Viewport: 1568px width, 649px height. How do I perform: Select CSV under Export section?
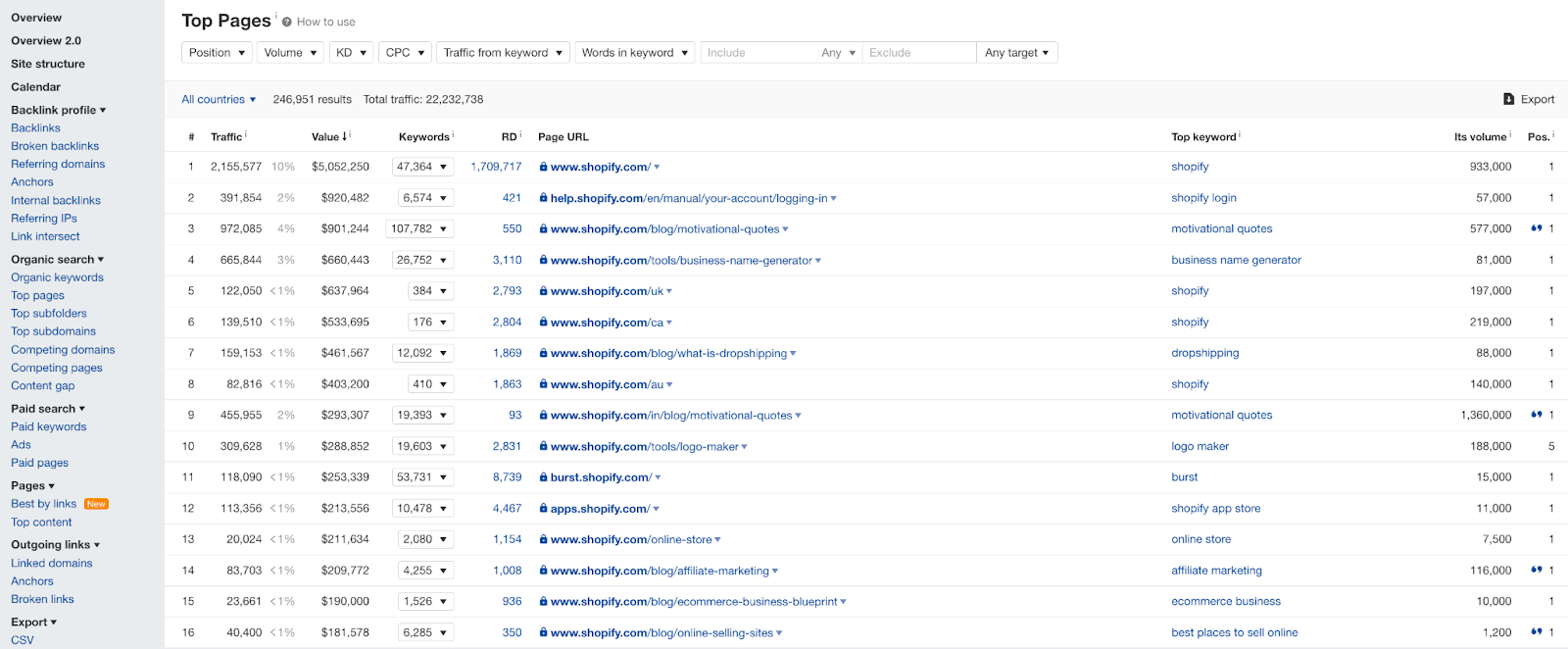[x=23, y=640]
